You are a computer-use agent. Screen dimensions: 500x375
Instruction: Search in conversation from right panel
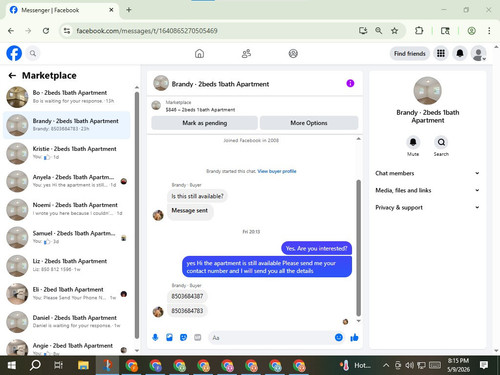pos(441,143)
